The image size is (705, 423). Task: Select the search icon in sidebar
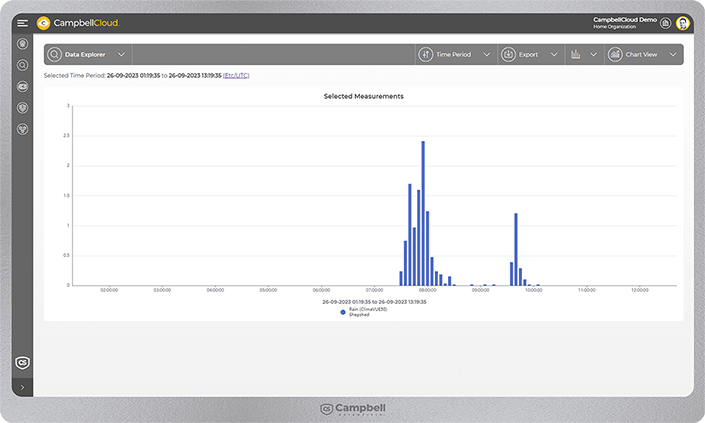[x=22, y=66]
